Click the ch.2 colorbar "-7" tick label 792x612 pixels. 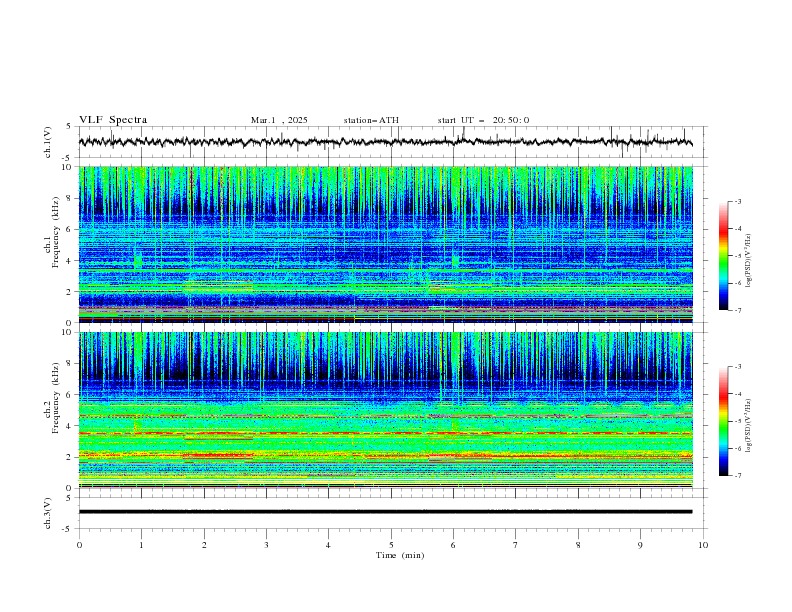(x=737, y=476)
